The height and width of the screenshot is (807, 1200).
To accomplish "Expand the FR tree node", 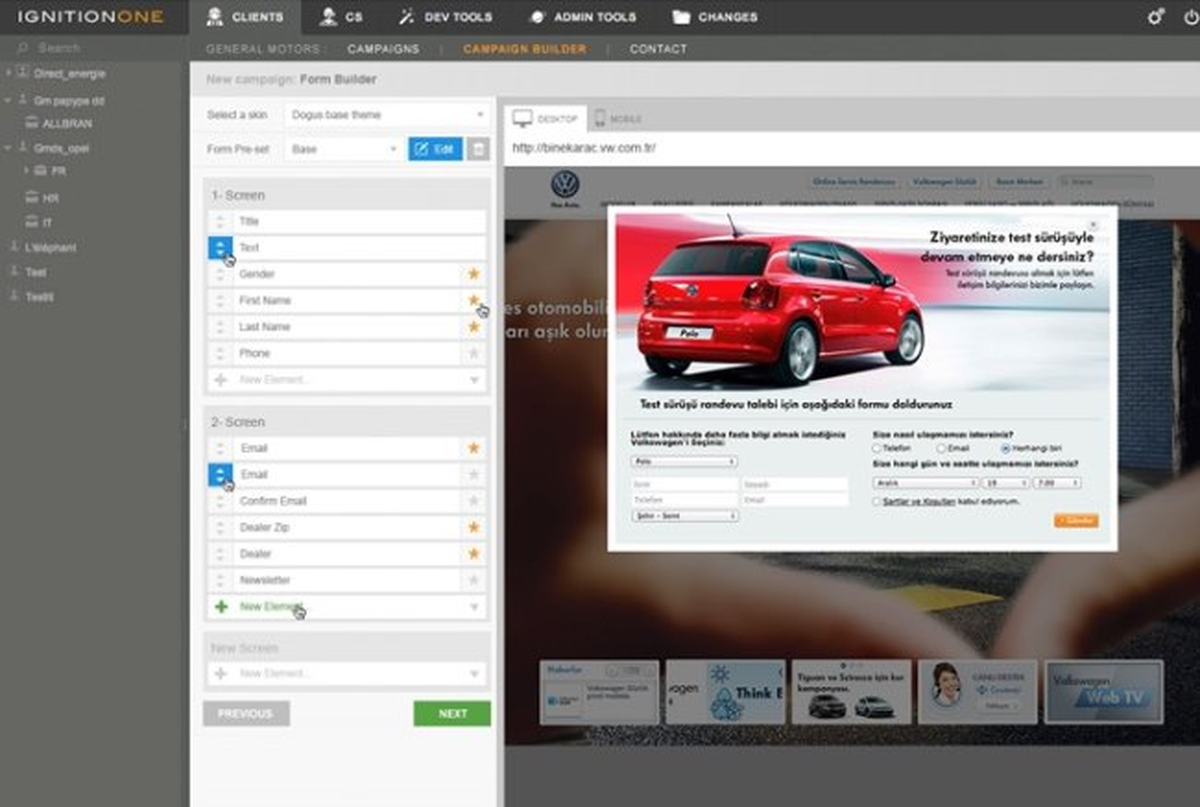I will [x=27, y=171].
